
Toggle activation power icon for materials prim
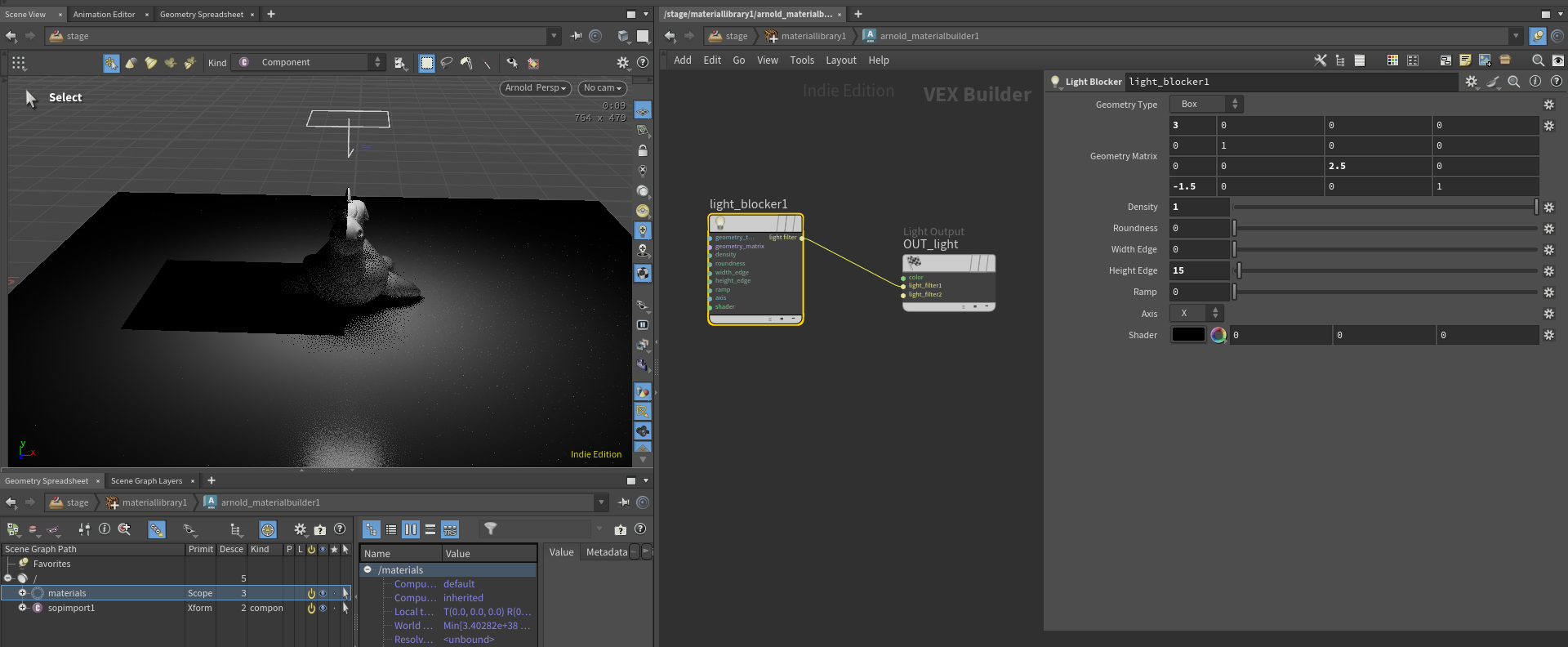(x=311, y=593)
